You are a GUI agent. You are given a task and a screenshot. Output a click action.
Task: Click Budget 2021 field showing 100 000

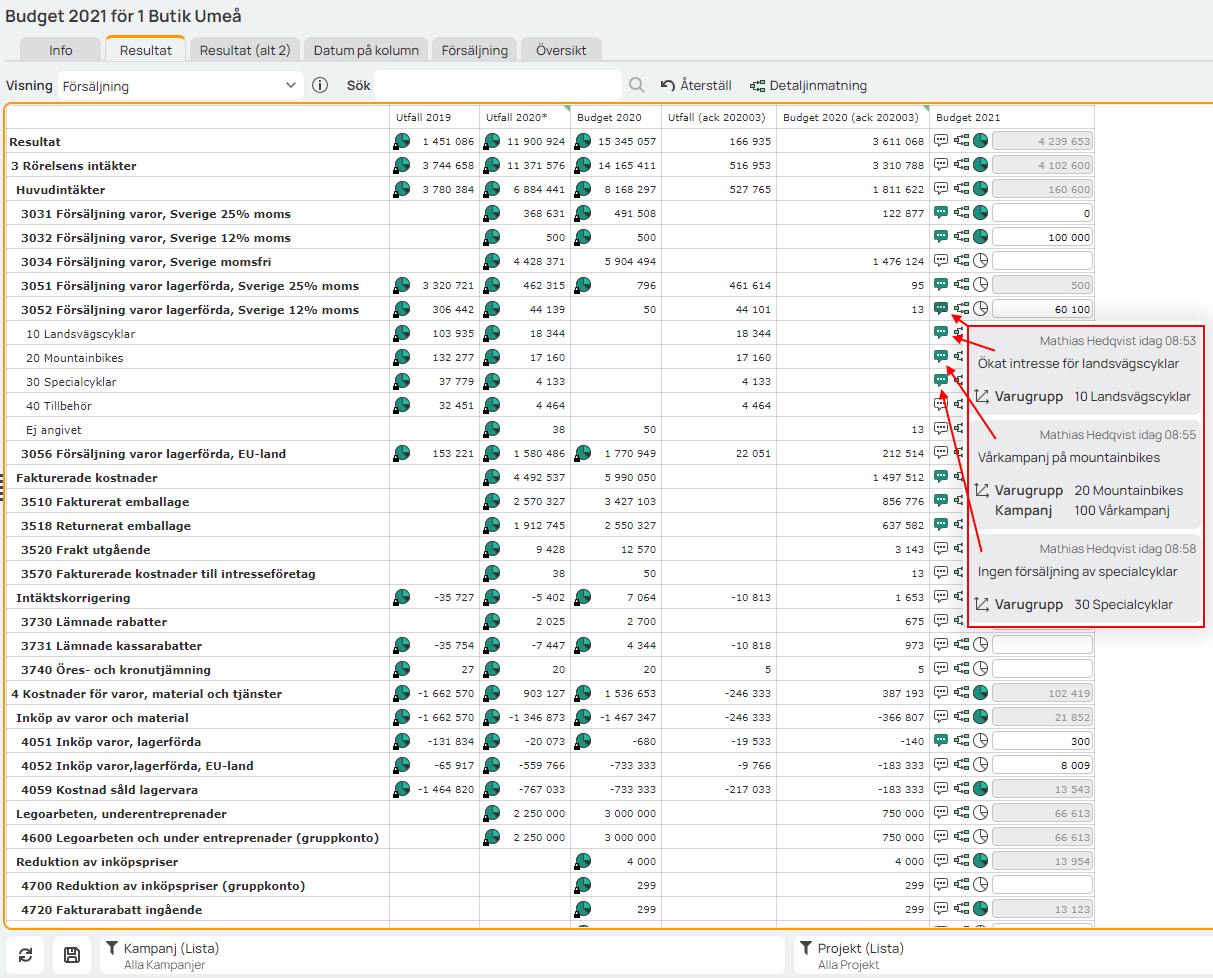point(1042,237)
